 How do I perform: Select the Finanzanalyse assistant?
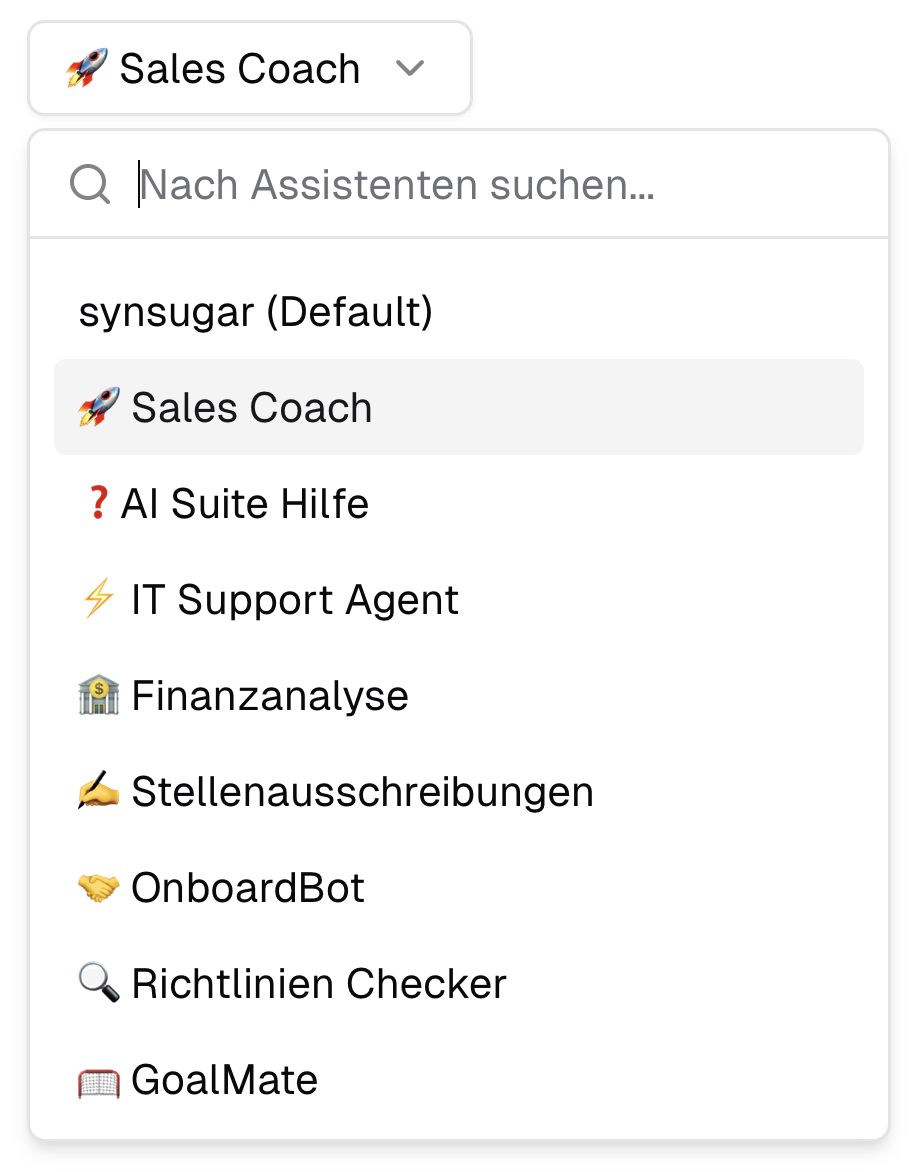(x=270, y=695)
